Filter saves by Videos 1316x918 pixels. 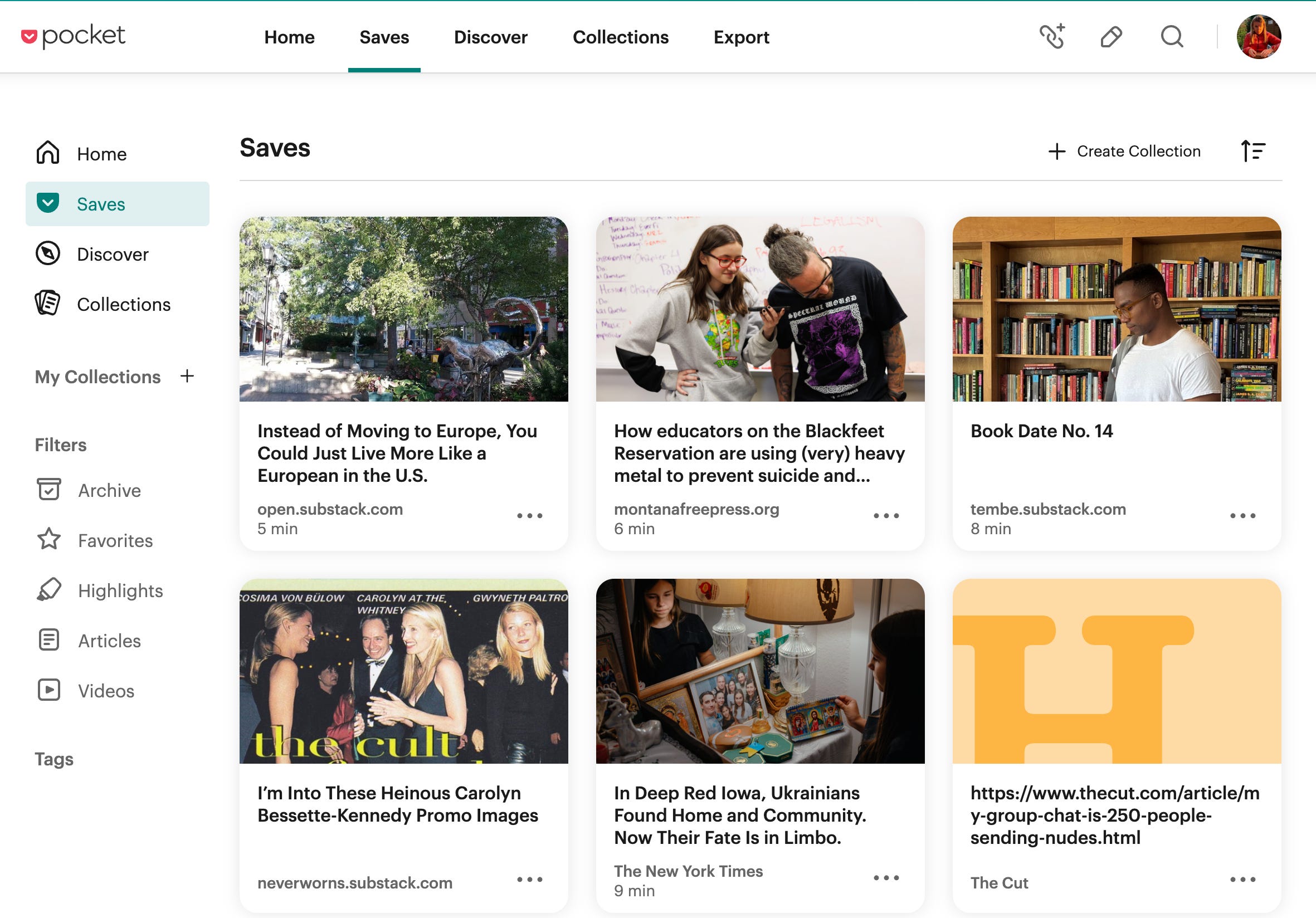point(106,691)
